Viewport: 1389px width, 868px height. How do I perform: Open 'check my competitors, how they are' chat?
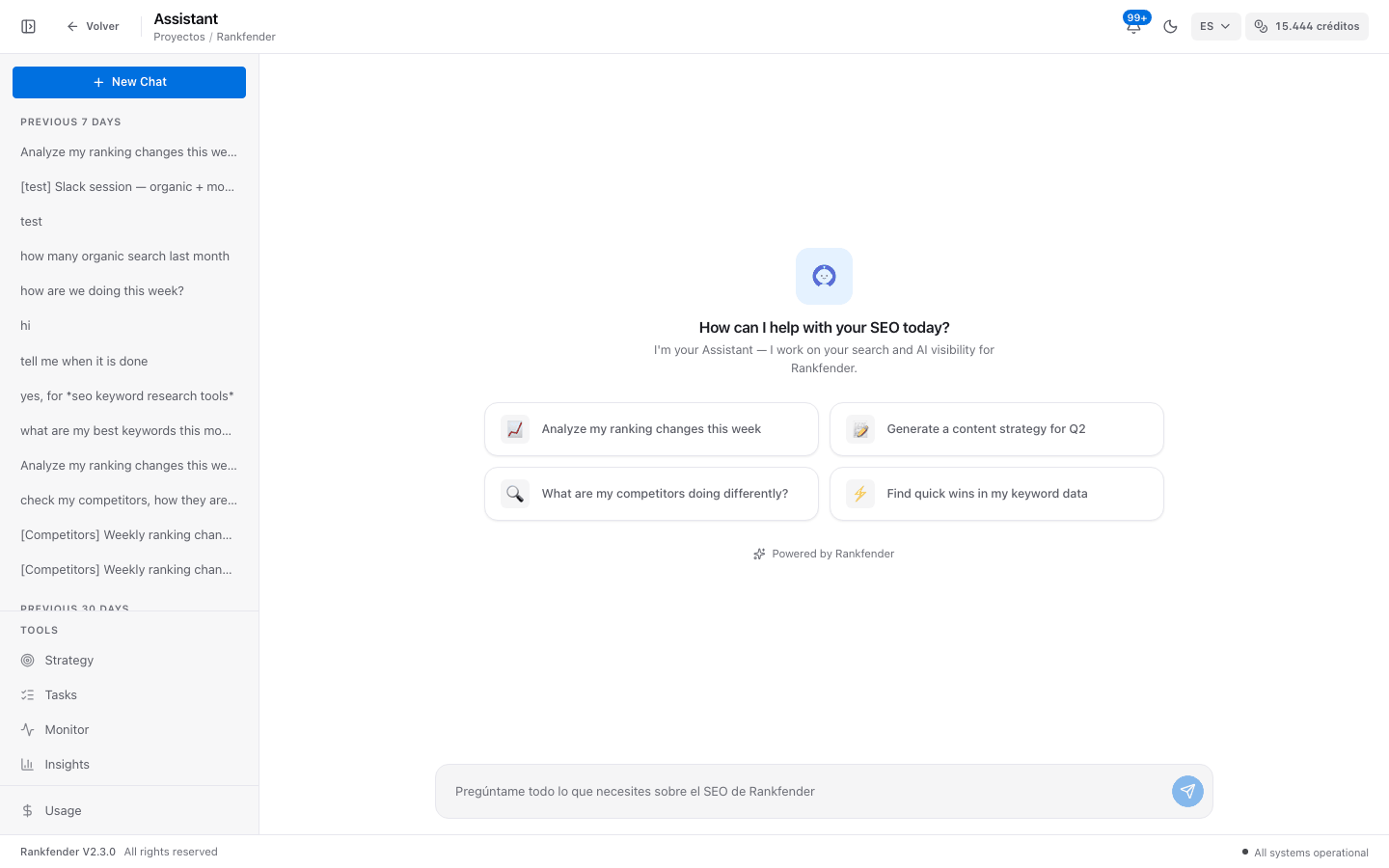tap(129, 501)
